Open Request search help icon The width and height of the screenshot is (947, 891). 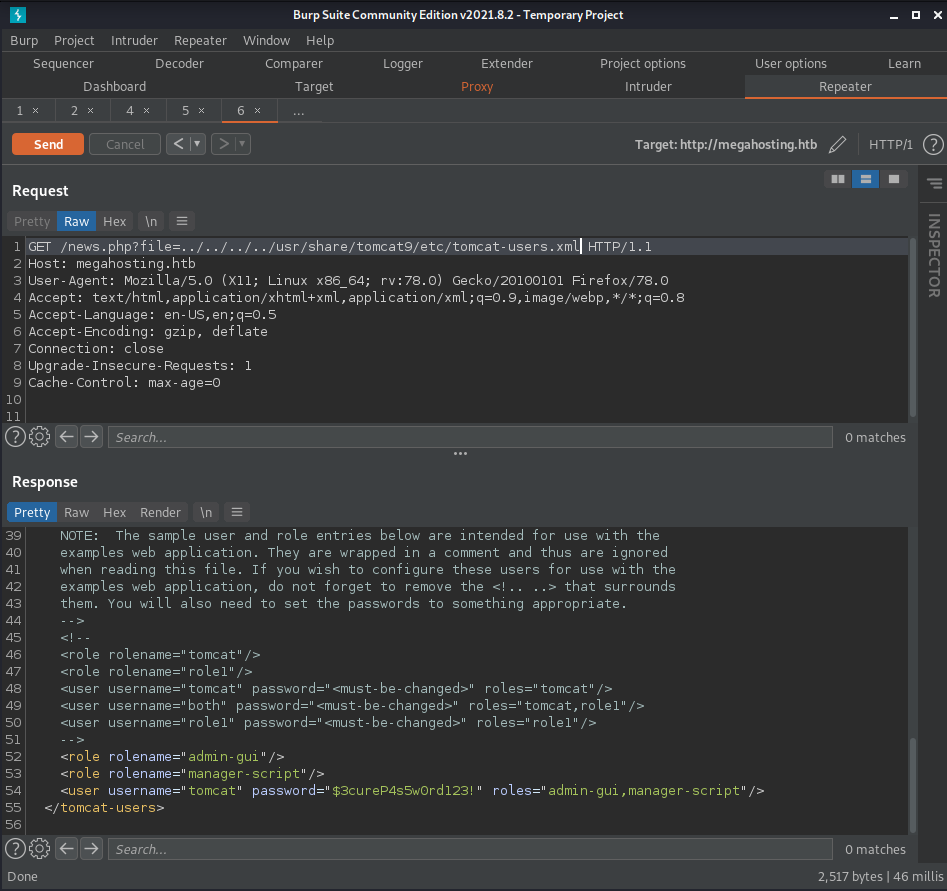pyautogui.click(x=16, y=437)
